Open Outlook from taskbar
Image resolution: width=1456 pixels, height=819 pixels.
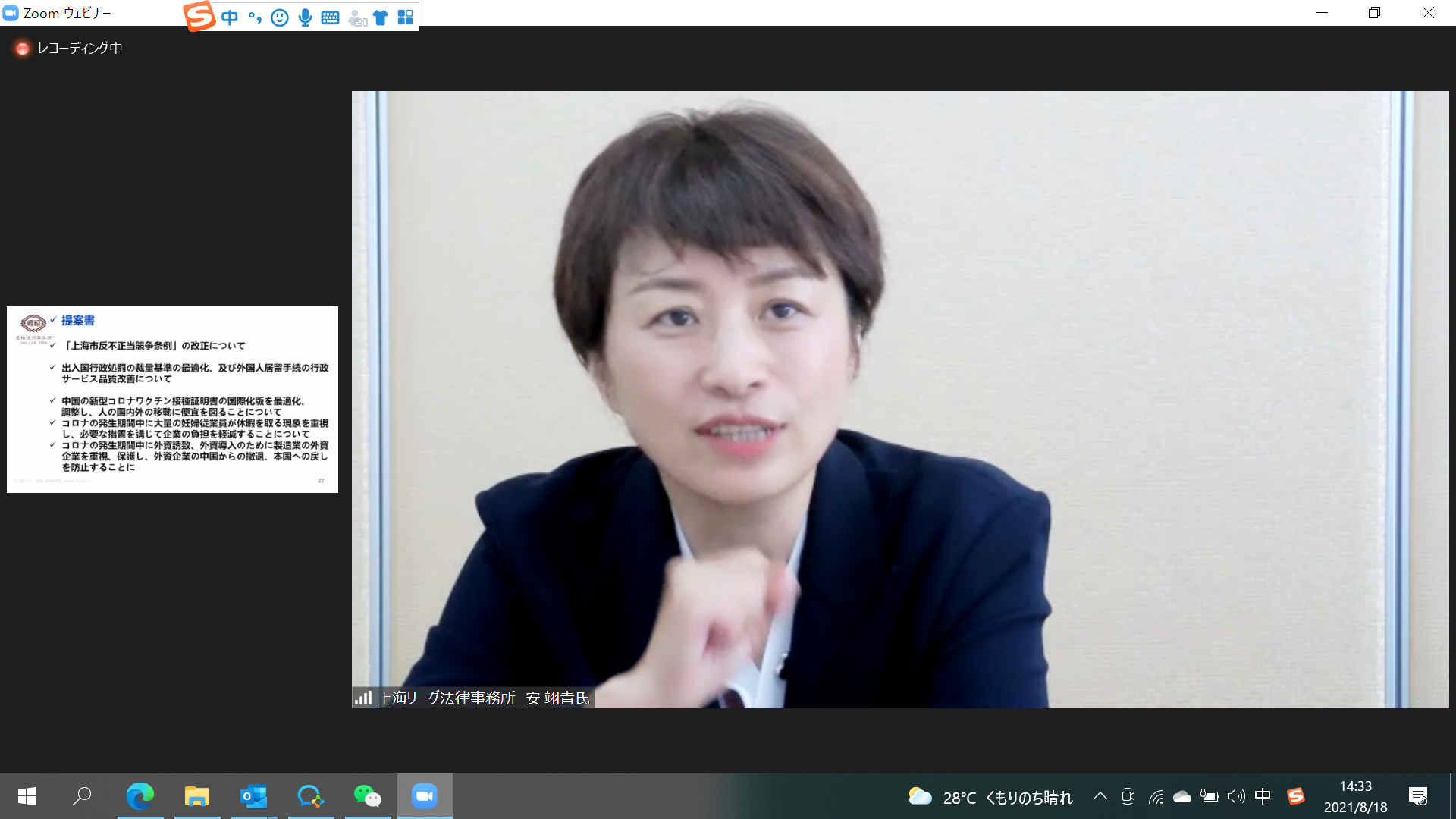(x=253, y=796)
